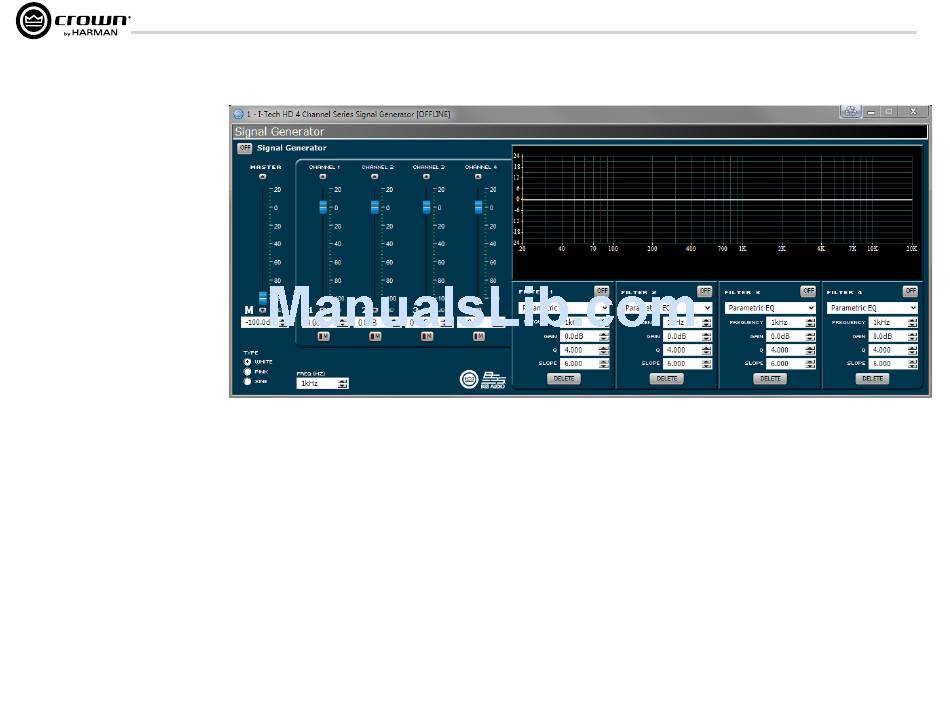The image size is (950, 721).
Task: Toggle Filter 4 OFF button
Action: point(911,291)
